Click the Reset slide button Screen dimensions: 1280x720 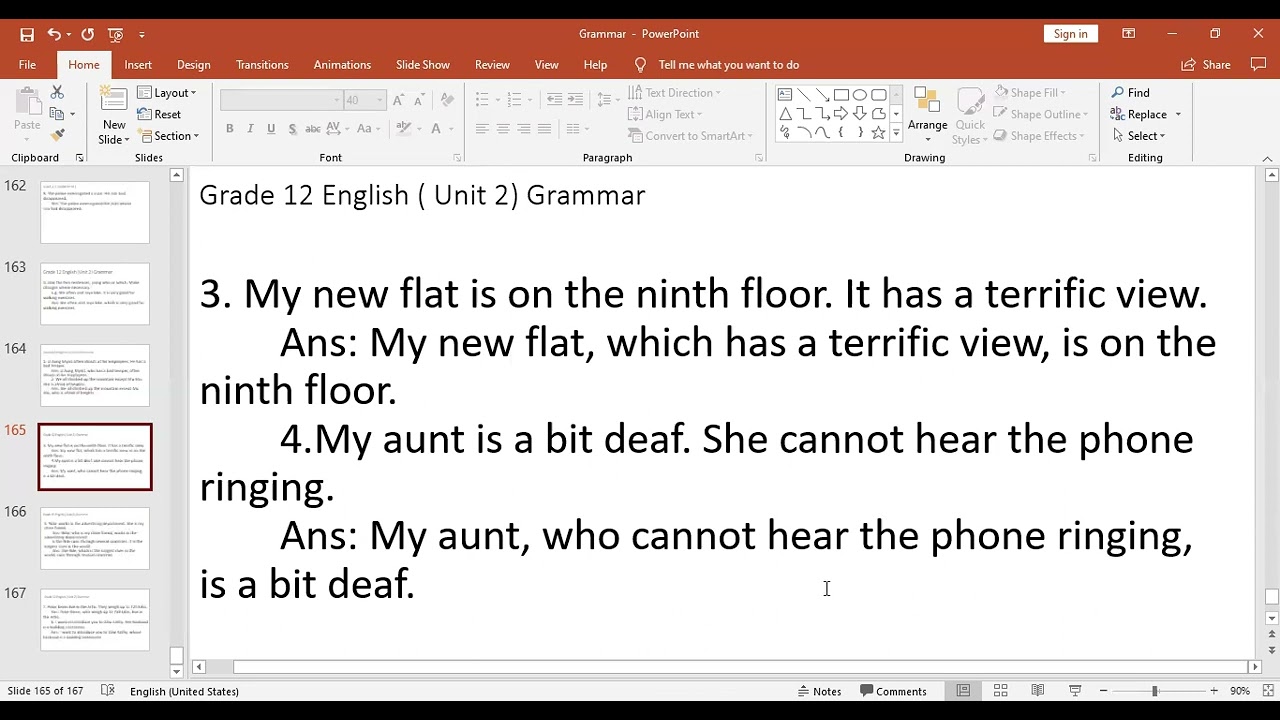click(x=160, y=115)
